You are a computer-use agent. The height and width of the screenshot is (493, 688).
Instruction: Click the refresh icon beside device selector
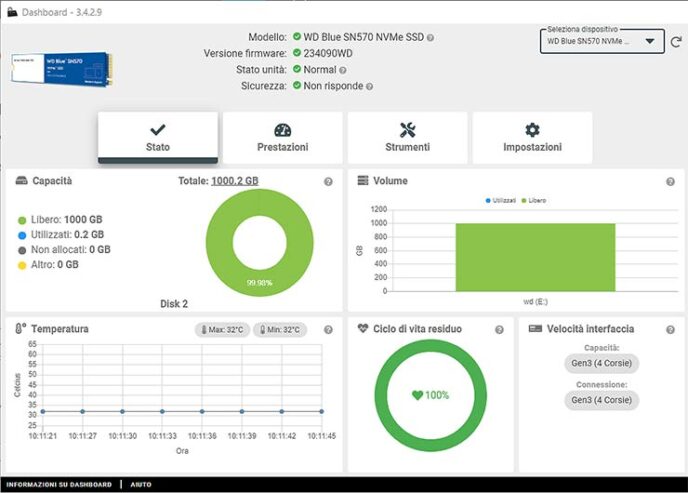pos(676,42)
